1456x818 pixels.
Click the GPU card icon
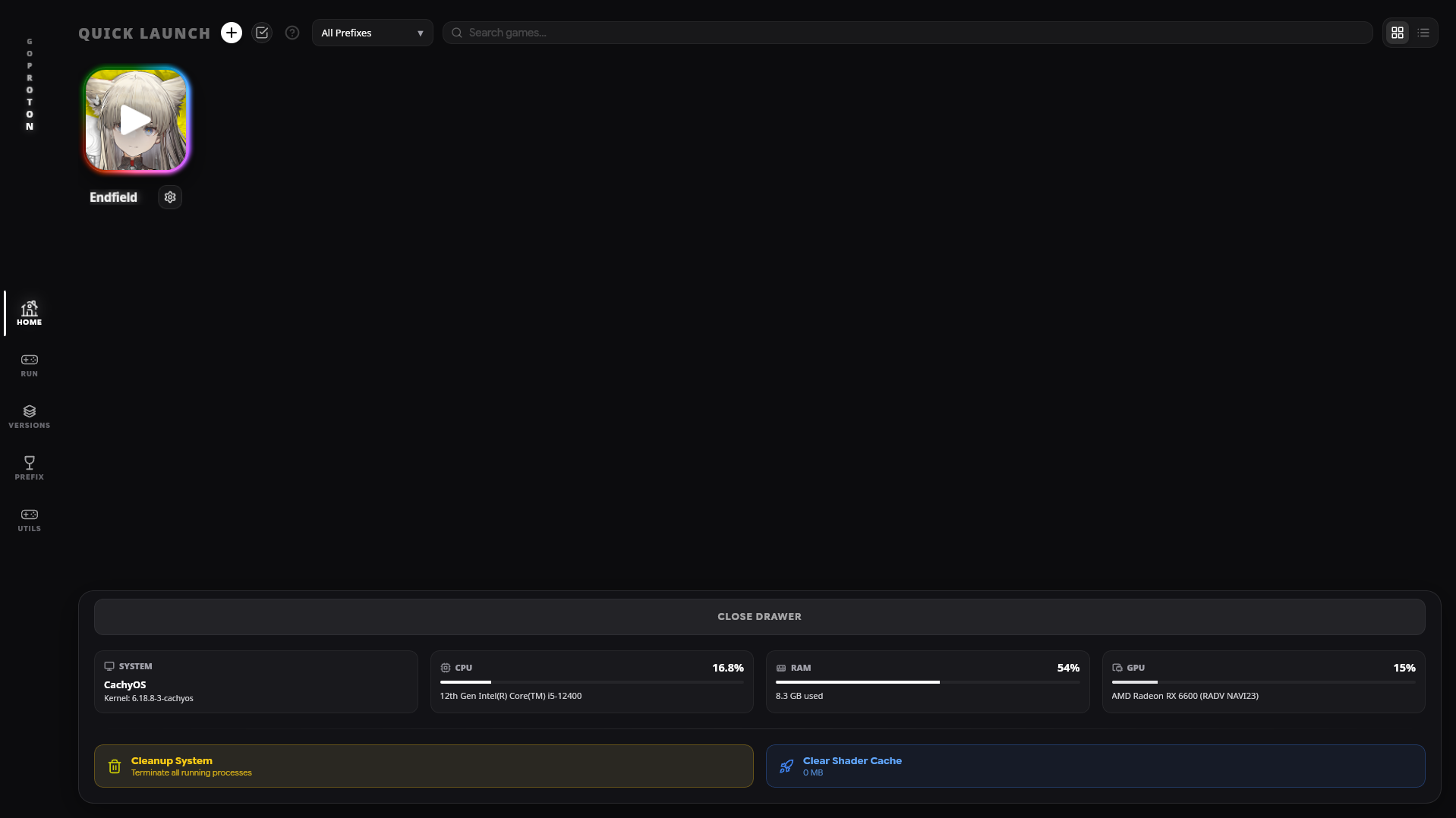pyautogui.click(x=1117, y=668)
